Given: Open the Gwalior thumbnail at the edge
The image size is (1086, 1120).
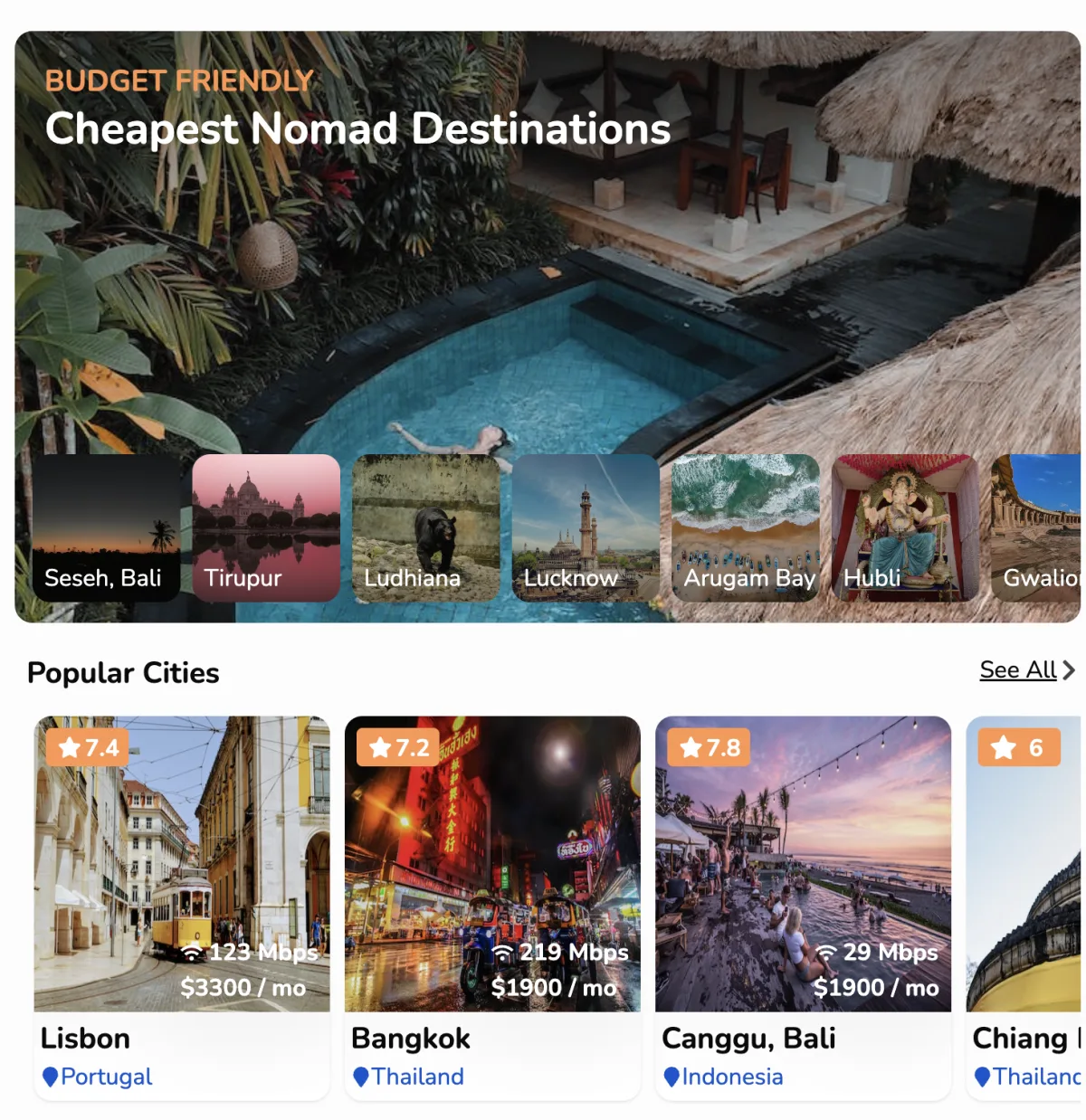Looking at the screenshot, I should (x=1036, y=528).
